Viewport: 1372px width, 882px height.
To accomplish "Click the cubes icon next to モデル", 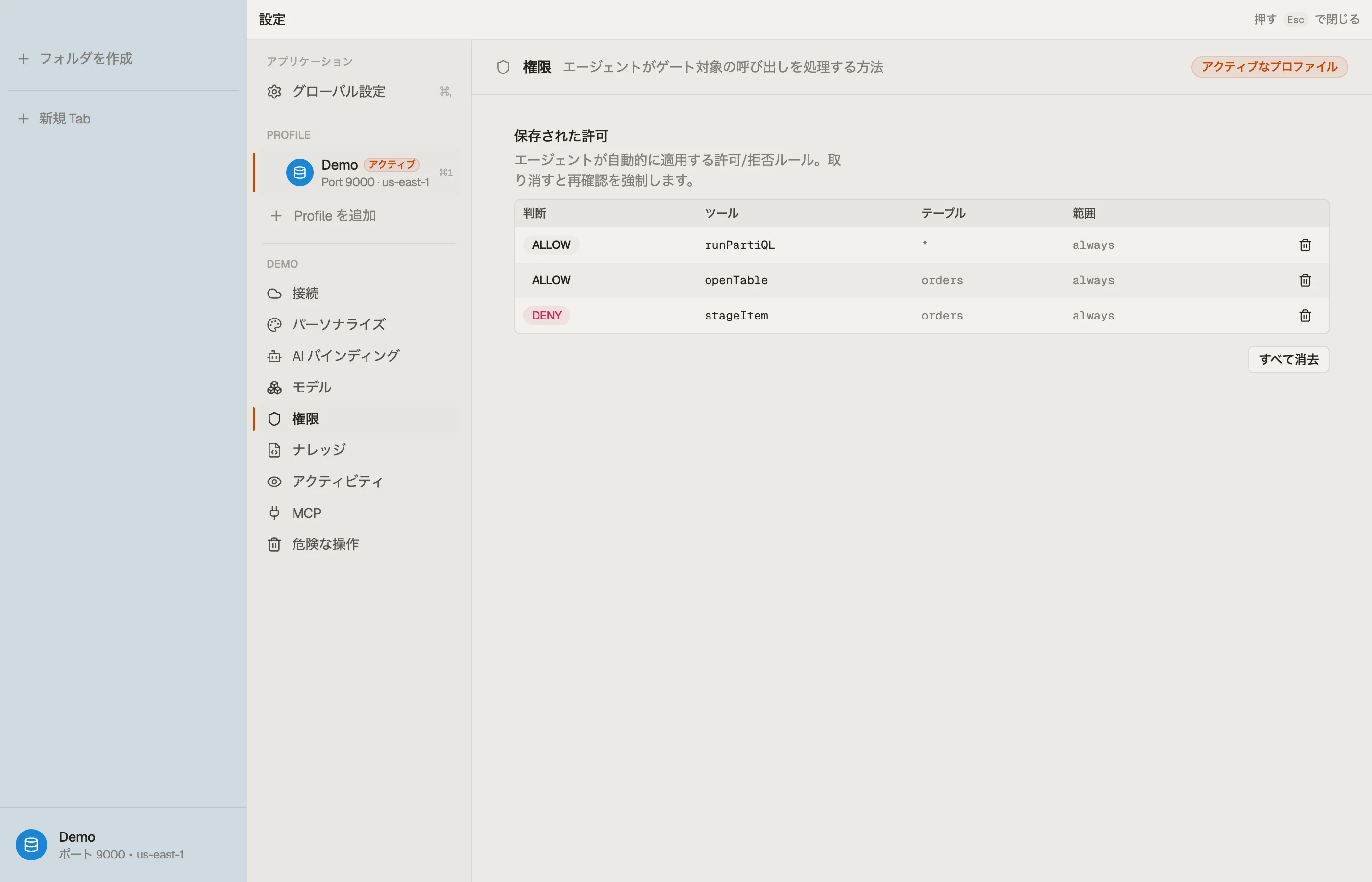I will point(274,388).
